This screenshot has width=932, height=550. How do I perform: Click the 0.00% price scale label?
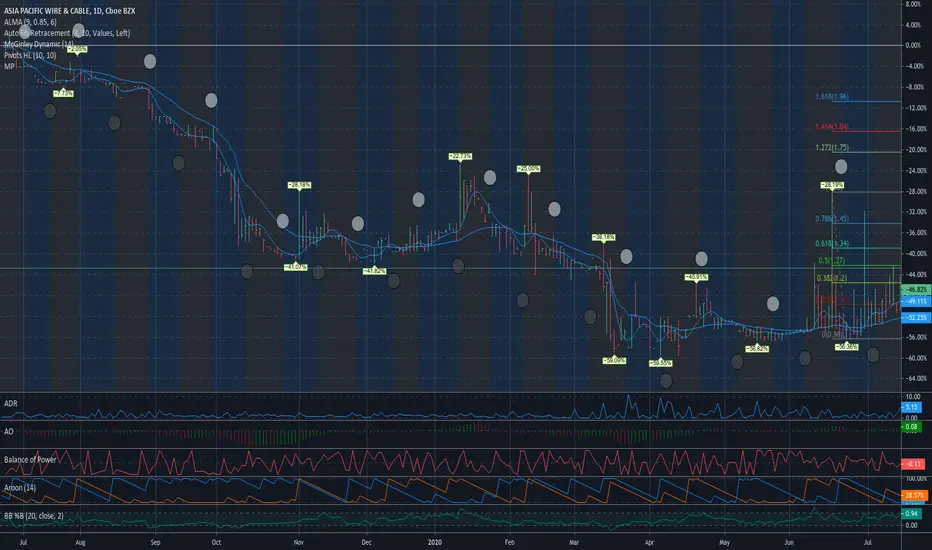click(x=913, y=45)
